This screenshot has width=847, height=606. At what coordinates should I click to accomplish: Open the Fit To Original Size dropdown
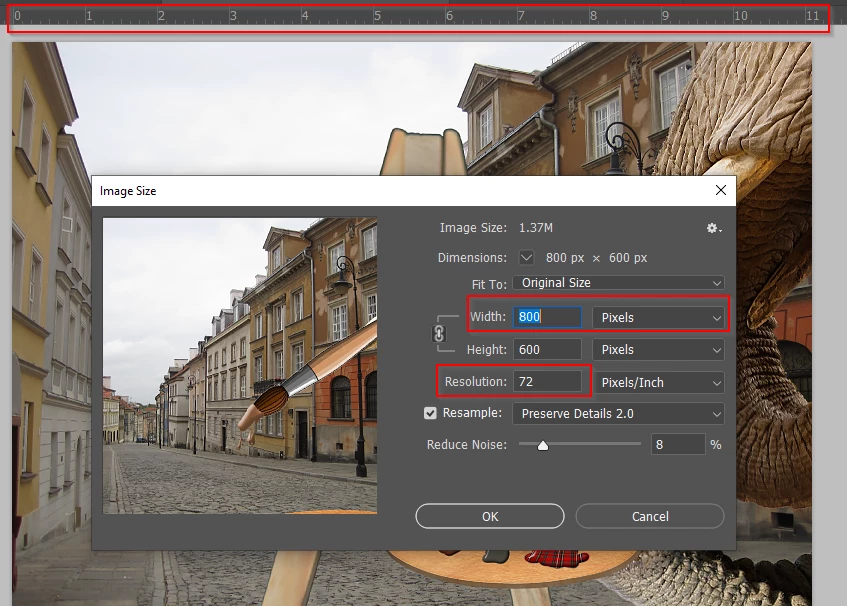point(619,283)
